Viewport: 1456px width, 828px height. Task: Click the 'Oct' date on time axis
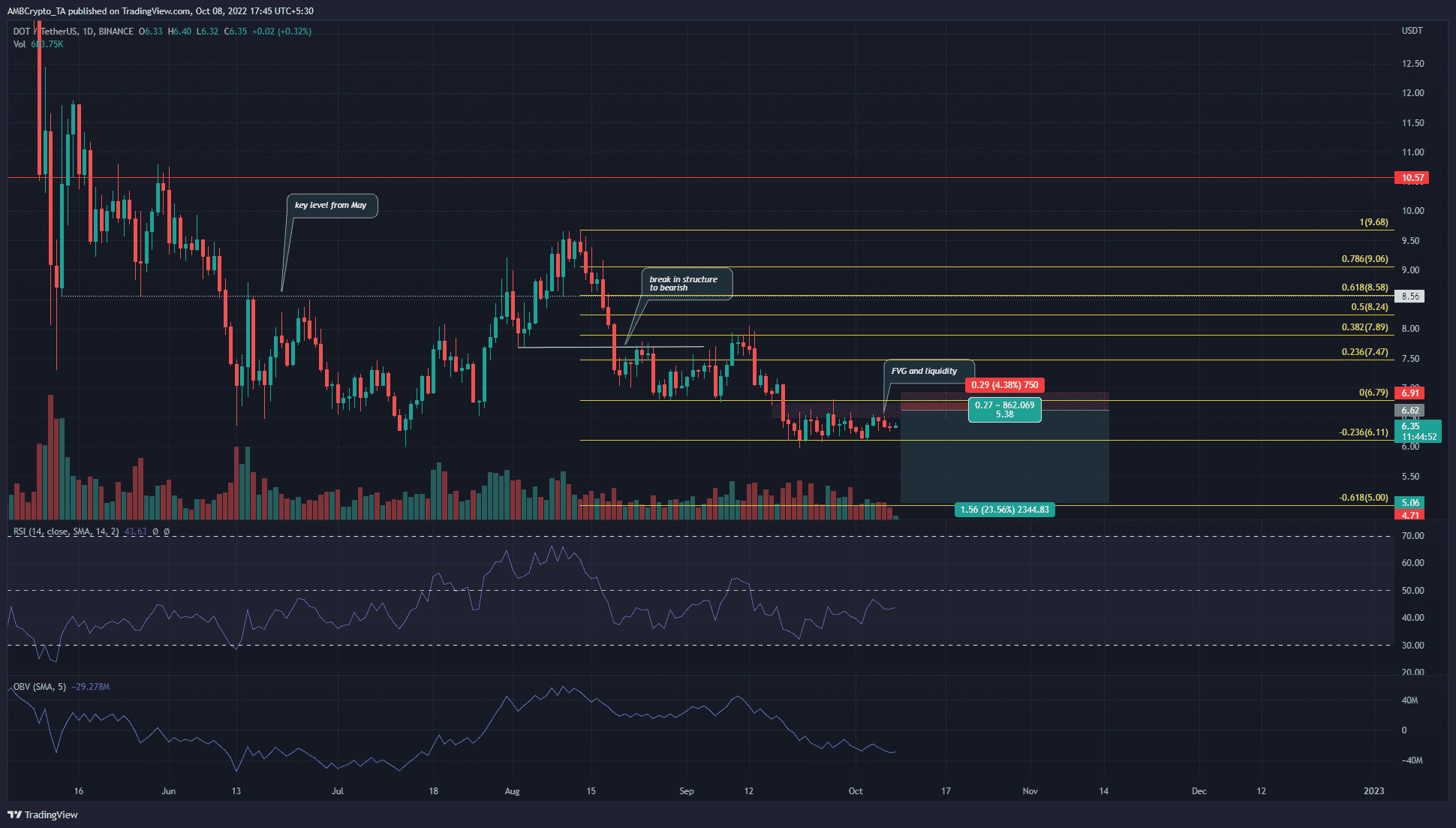coord(856,791)
